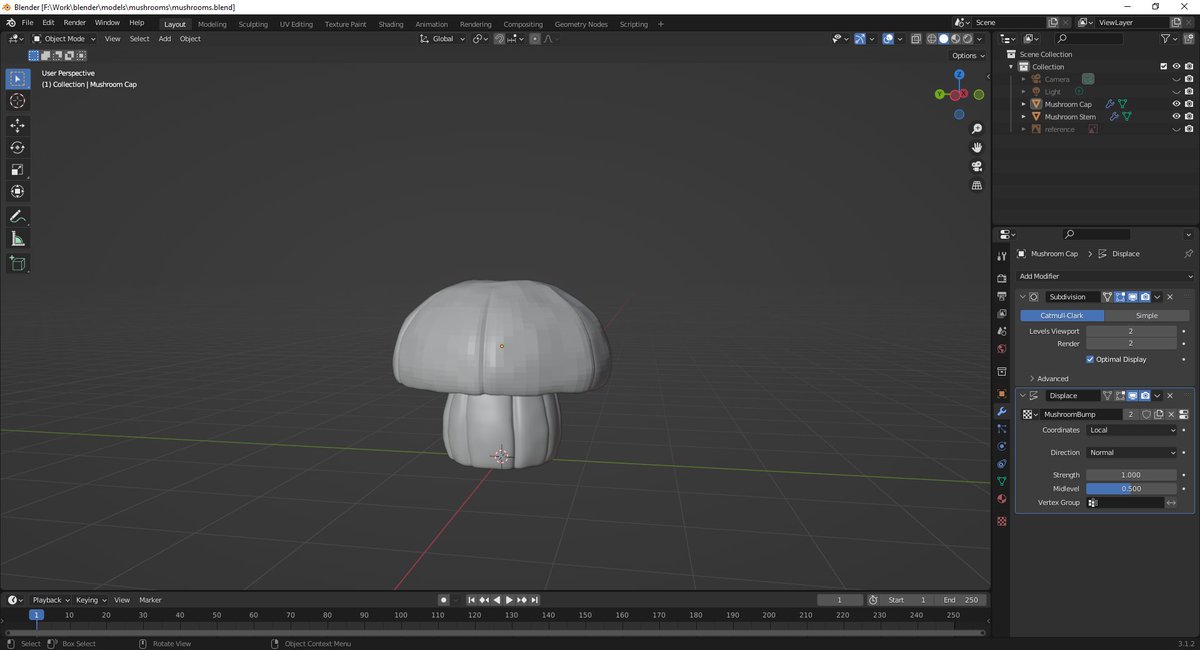Open the Modifier properties wrench tab

click(x=1002, y=412)
